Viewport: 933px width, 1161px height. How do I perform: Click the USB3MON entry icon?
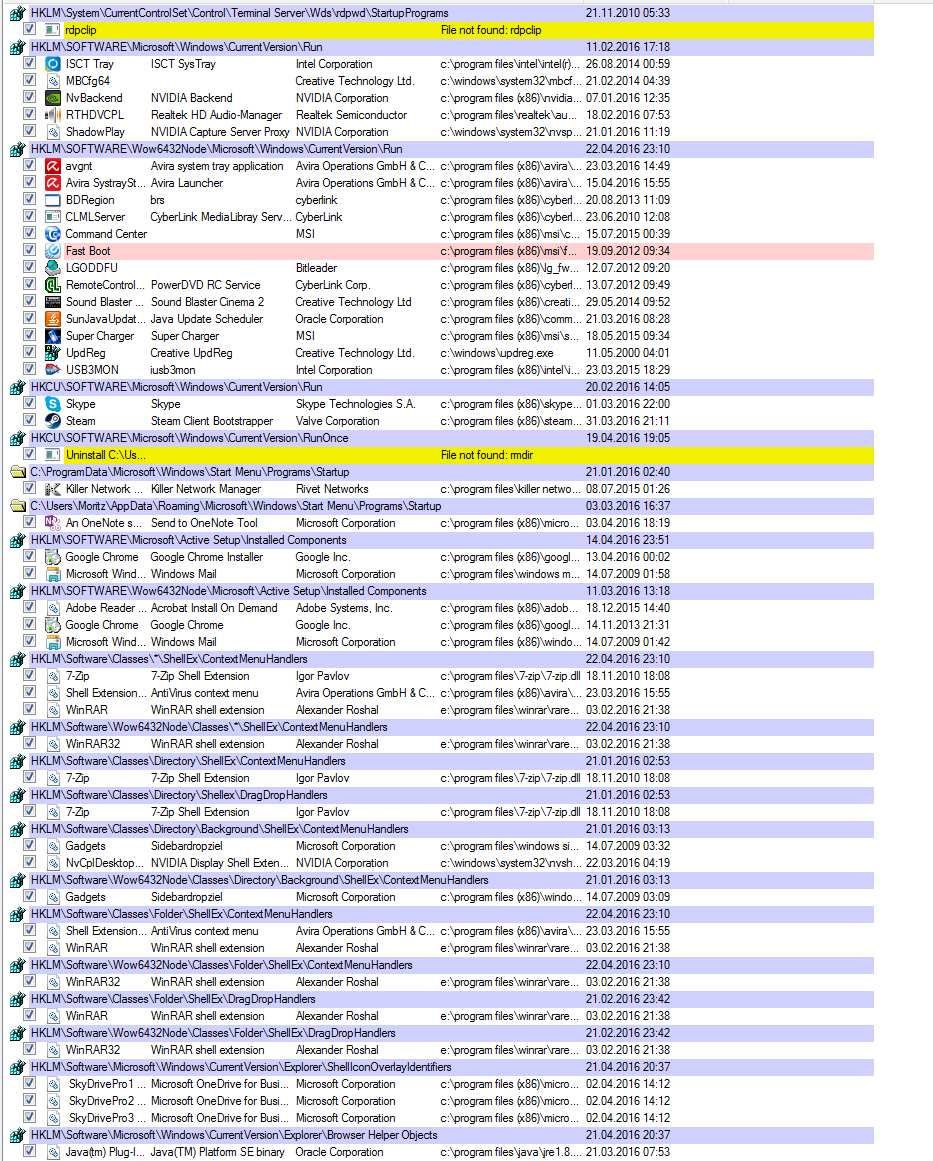click(53, 370)
